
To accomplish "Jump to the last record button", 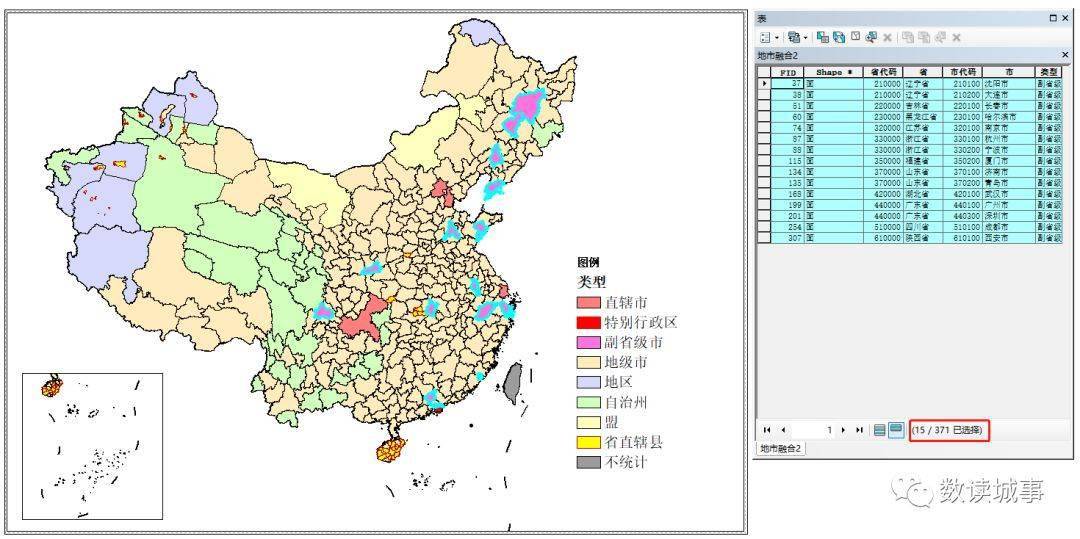I will 859,430.
